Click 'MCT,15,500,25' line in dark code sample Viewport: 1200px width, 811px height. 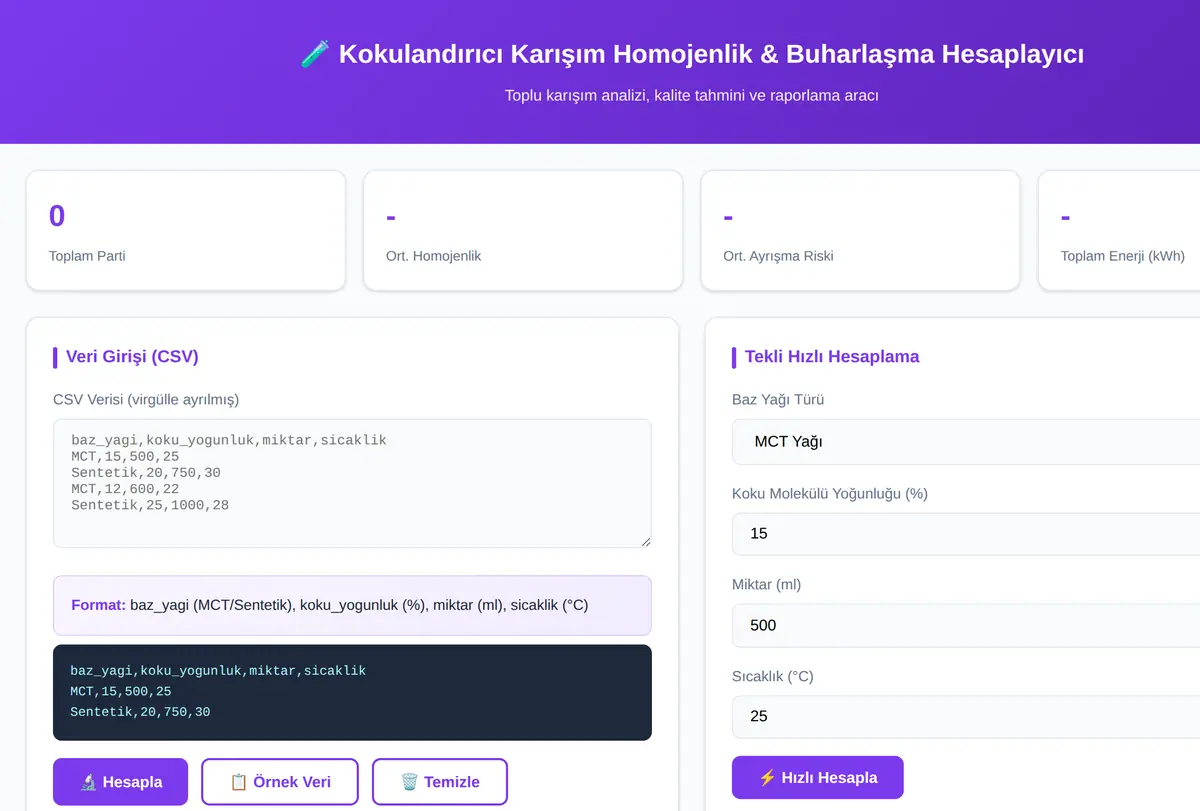(121, 691)
